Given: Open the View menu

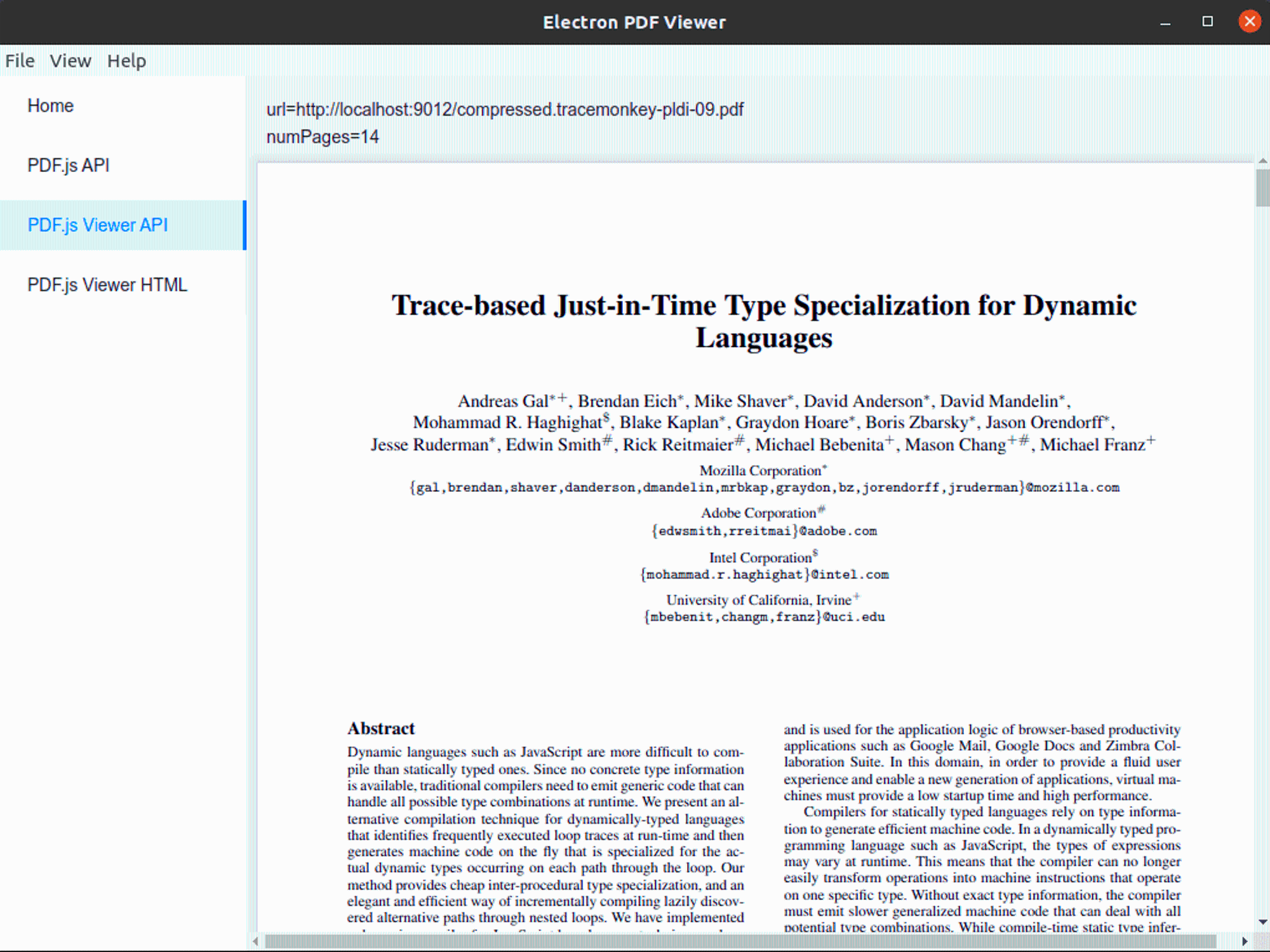Looking at the screenshot, I should click(70, 61).
